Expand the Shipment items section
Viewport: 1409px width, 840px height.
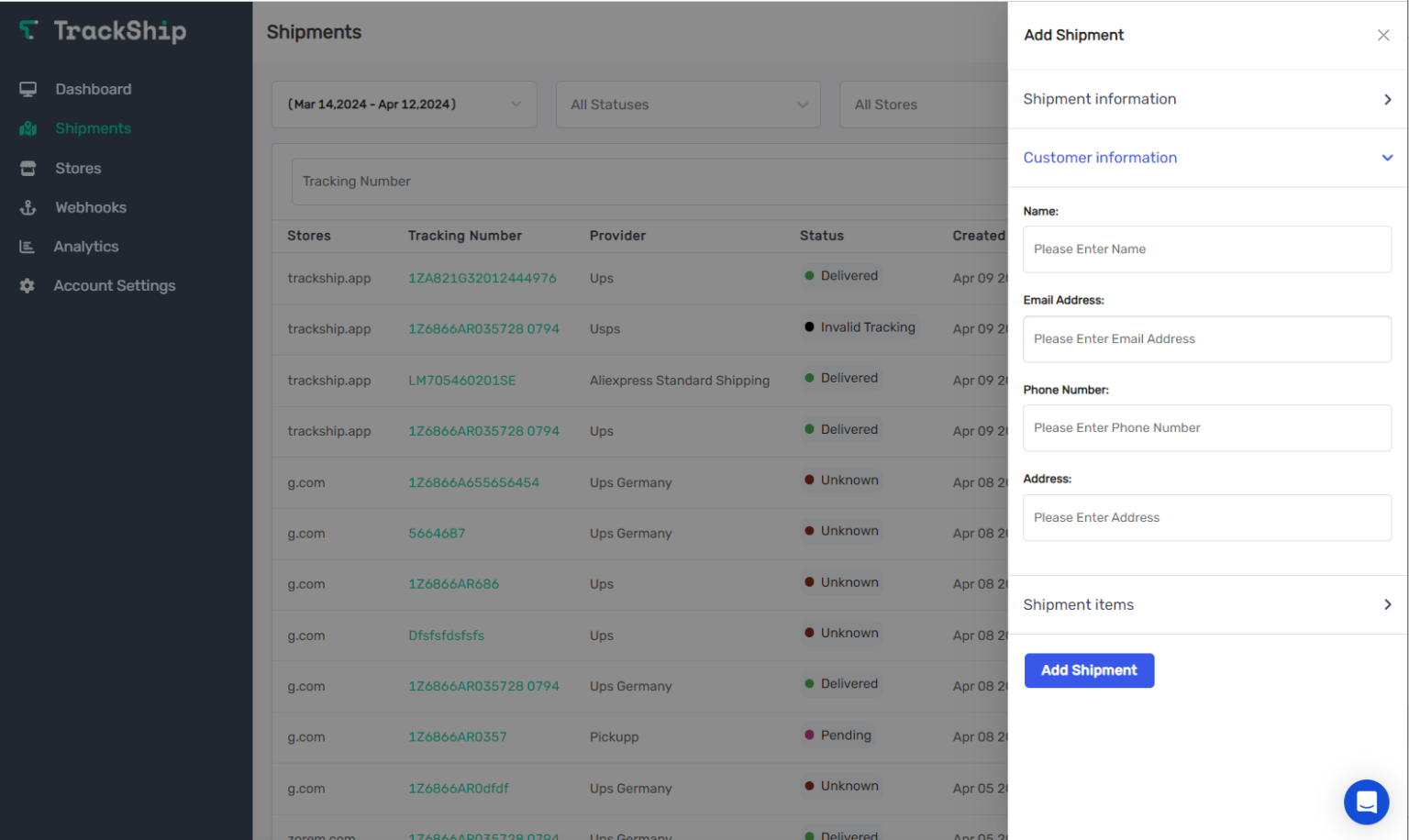click(1207, 604)
